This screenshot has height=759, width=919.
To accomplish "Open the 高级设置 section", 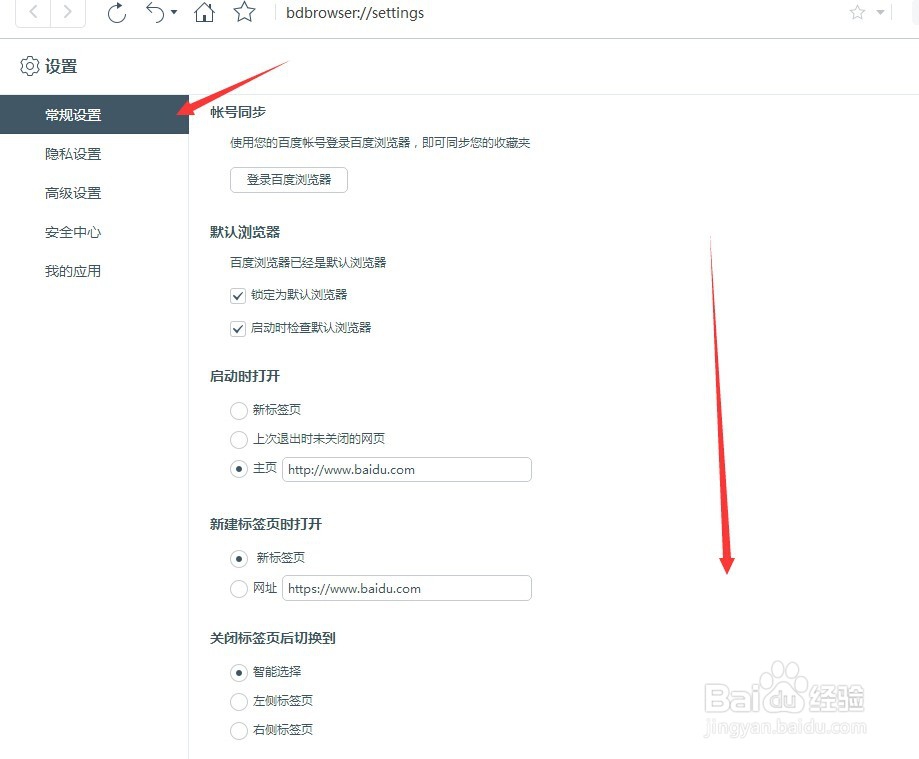I will 71,192.
